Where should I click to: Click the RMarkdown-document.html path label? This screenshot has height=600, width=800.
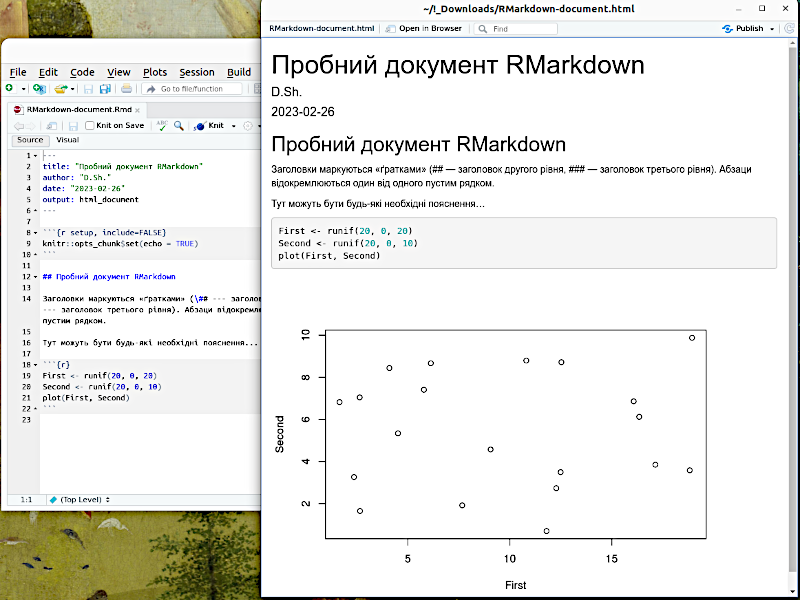coord(321,29)
